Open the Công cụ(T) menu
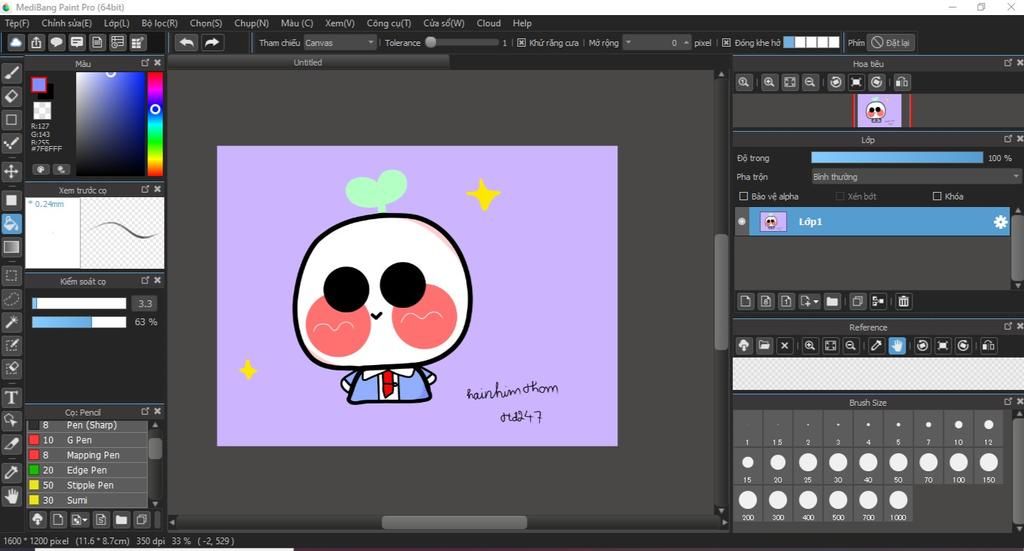The image size is (1024, 551). tap(388, 23)
